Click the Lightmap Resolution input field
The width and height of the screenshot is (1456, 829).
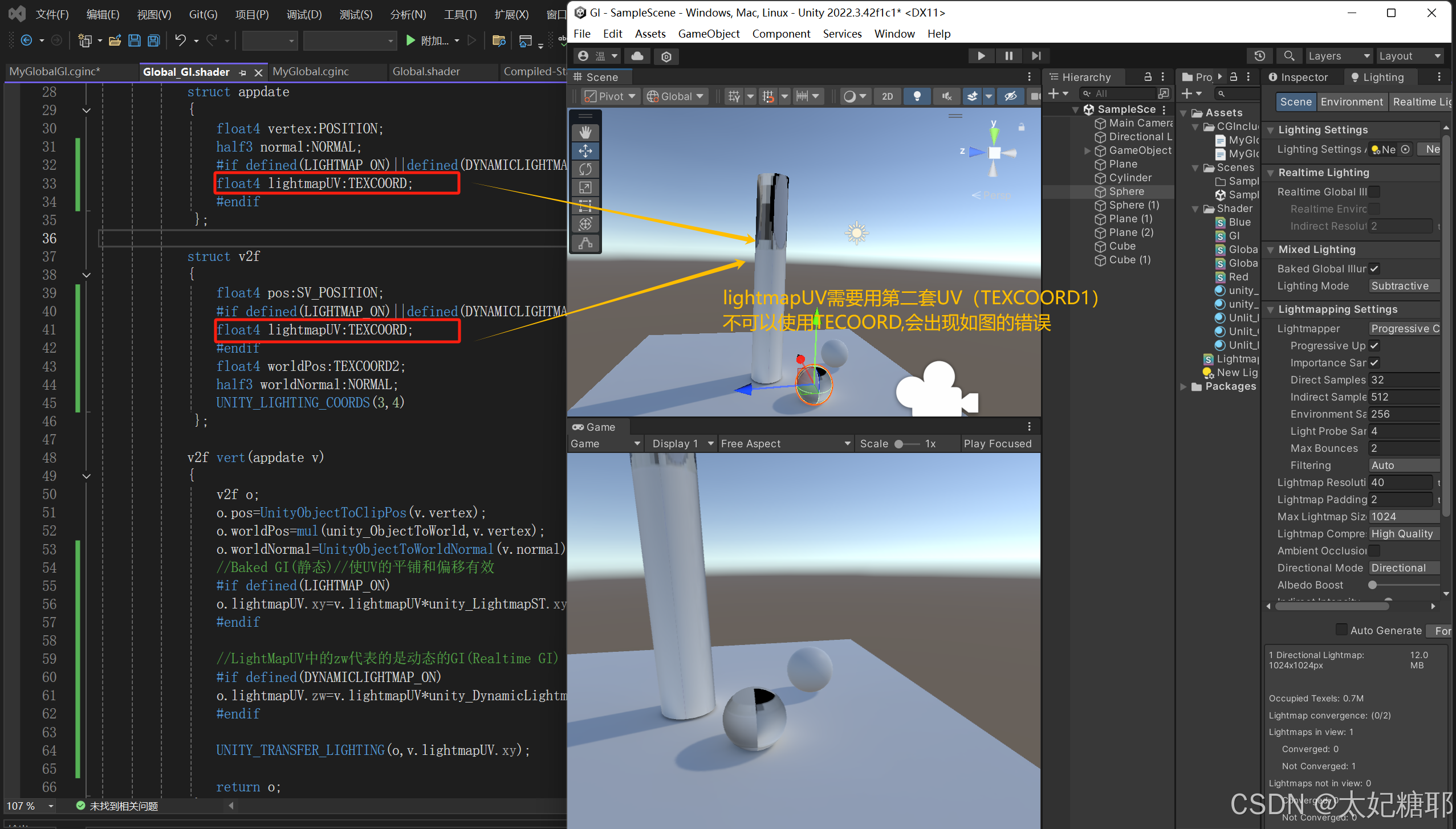1400,482
